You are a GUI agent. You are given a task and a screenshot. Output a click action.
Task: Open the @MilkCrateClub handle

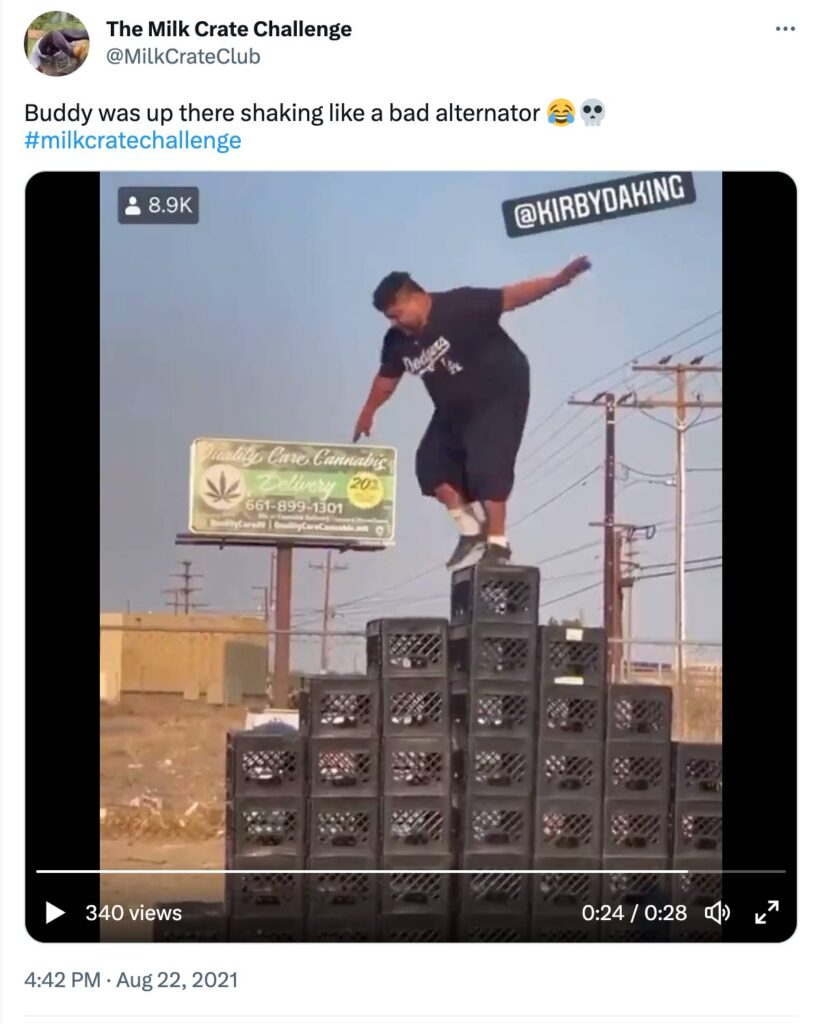[x=183, y=57]
